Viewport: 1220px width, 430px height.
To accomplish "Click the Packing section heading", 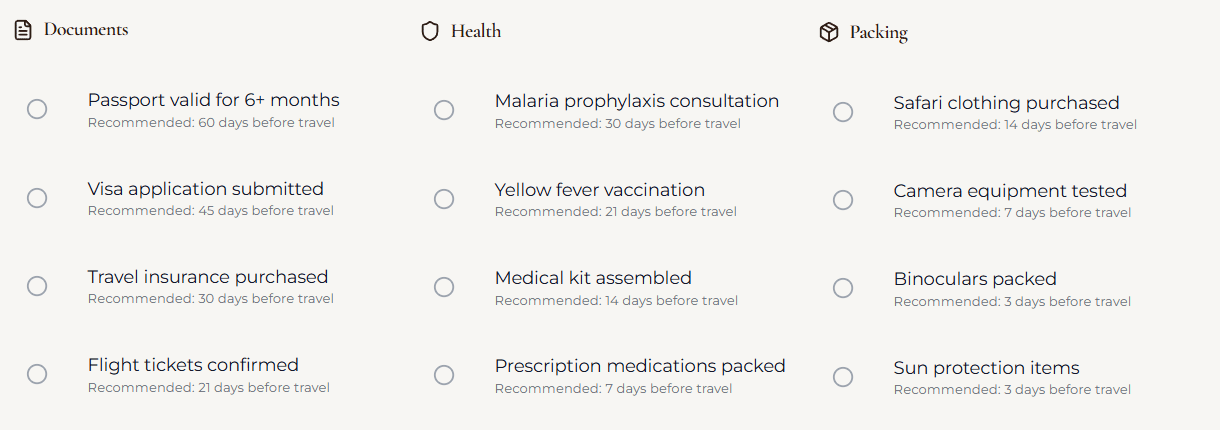I will pyautogui.click(x=879, y=33).
